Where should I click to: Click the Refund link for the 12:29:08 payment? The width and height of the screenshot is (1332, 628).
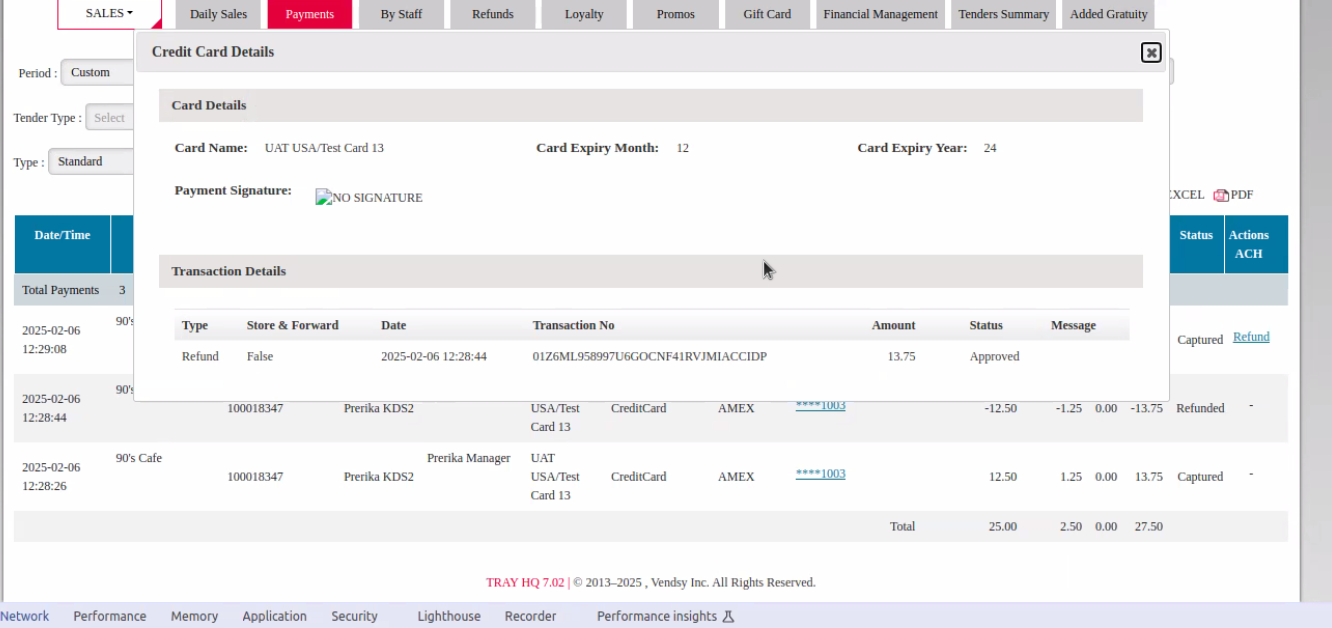1251,337
